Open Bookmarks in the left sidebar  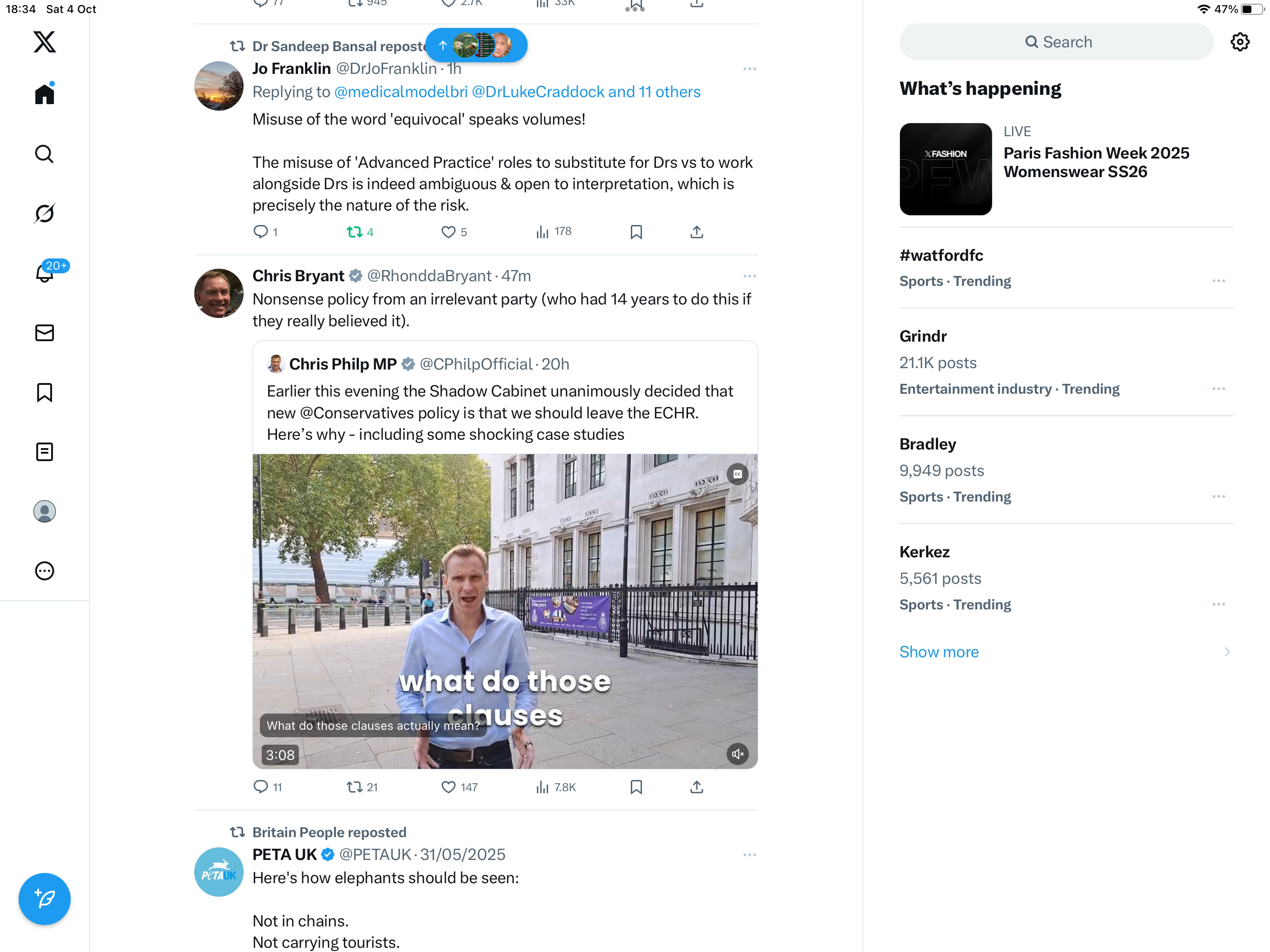(x=44, y=393)
